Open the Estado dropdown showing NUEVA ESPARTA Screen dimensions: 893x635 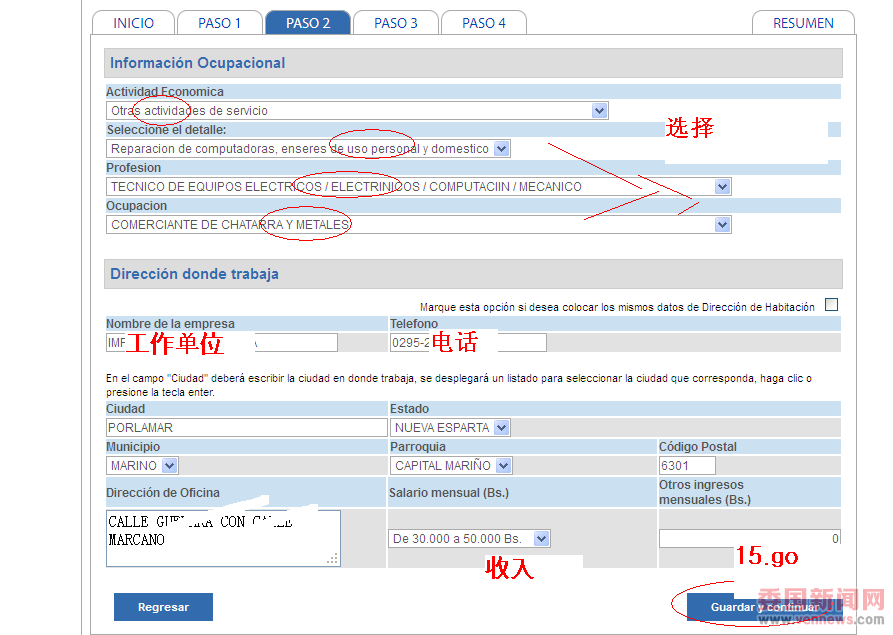(450, 428)
